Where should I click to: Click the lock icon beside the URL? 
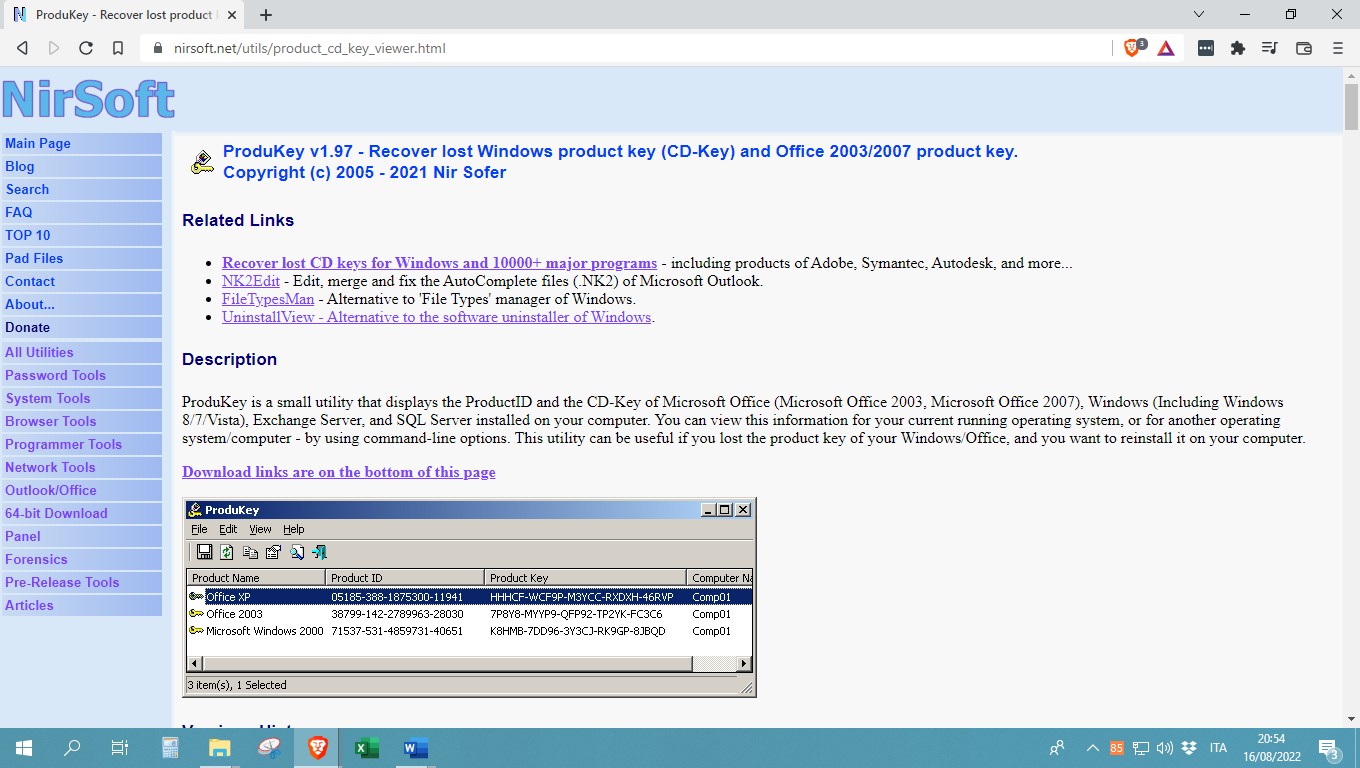[x=158, y=48]
